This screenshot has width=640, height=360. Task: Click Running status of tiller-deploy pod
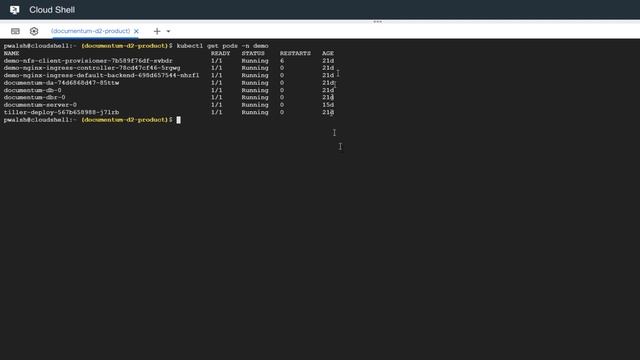point(255,112)
